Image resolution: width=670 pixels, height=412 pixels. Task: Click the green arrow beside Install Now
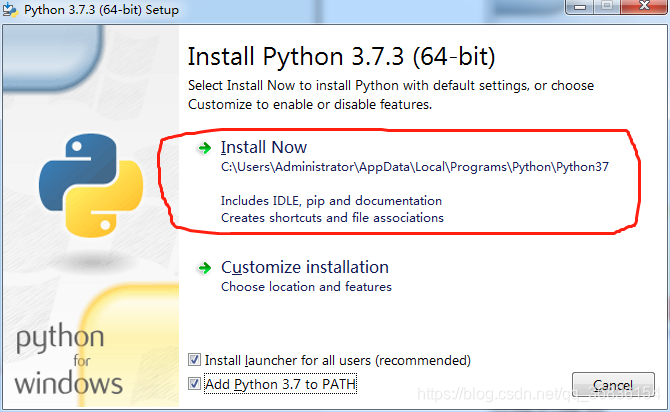click(205, 148)
